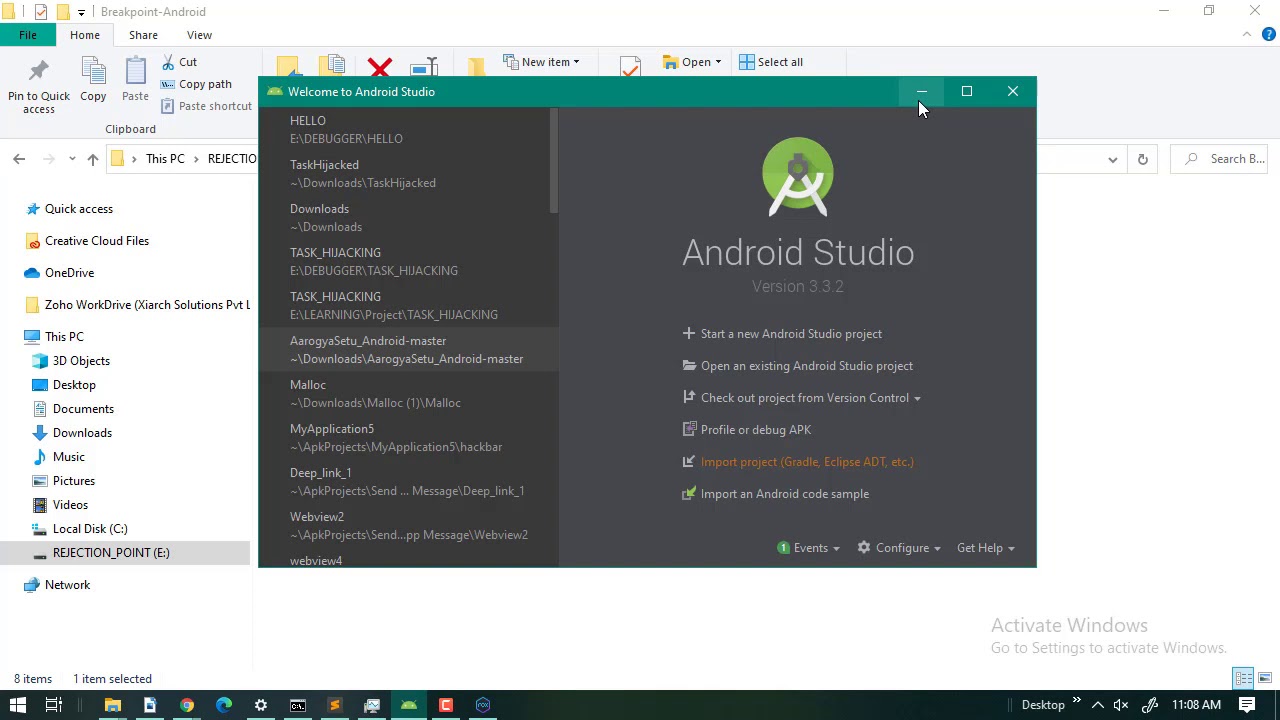This screenshot has width=1280, height=720.
Task: Open the ribbon Open dropdown
Action: [x=692, y=62]
